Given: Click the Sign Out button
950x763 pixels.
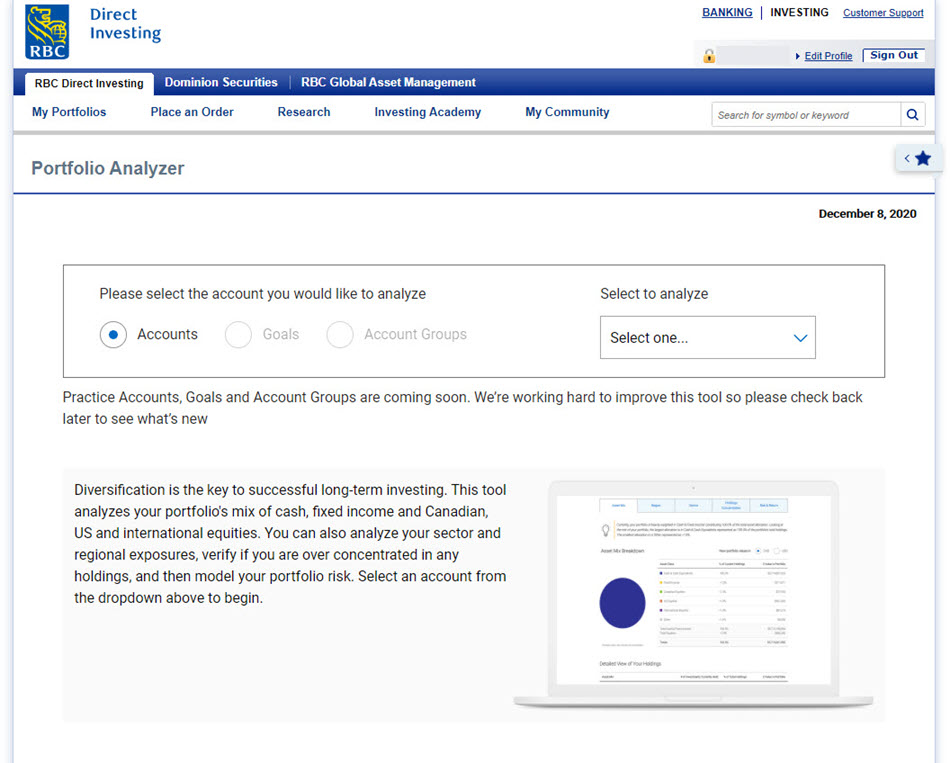Looking at the screenshot, I should pos(894,55).
